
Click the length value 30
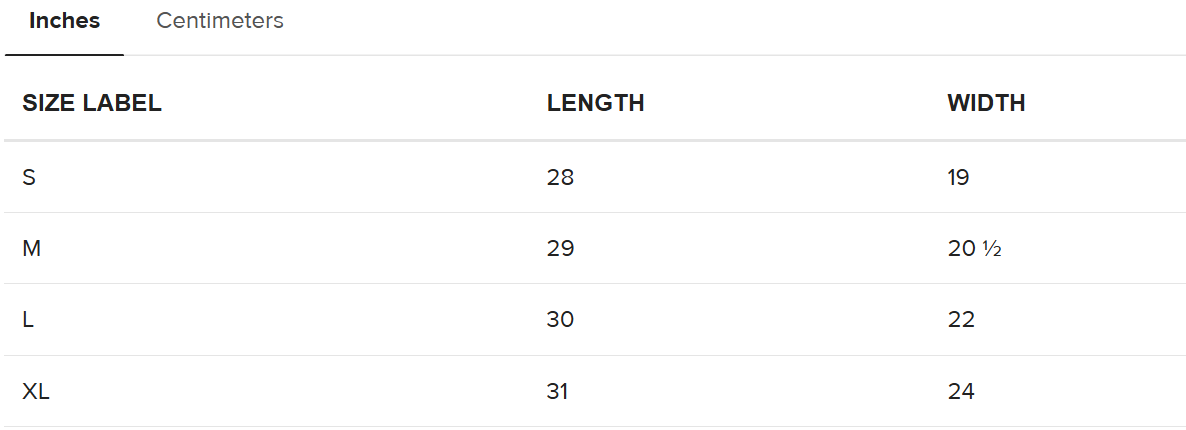[x=560, y=320]
